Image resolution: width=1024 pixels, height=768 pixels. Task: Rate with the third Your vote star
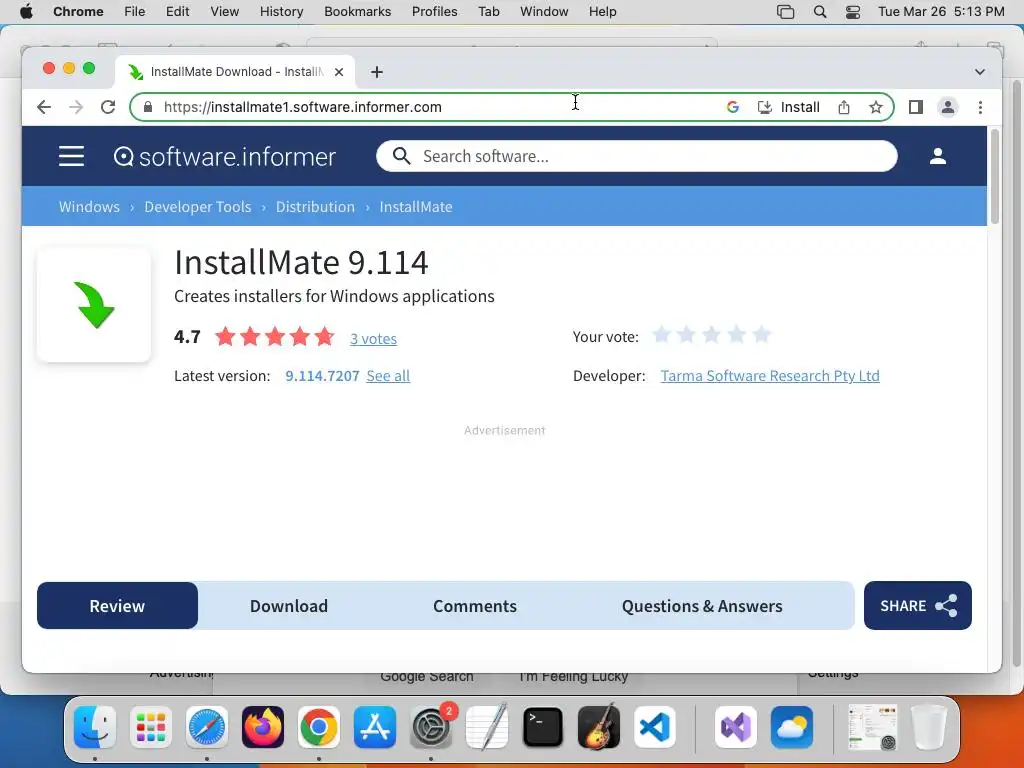[x=711, y=335]
